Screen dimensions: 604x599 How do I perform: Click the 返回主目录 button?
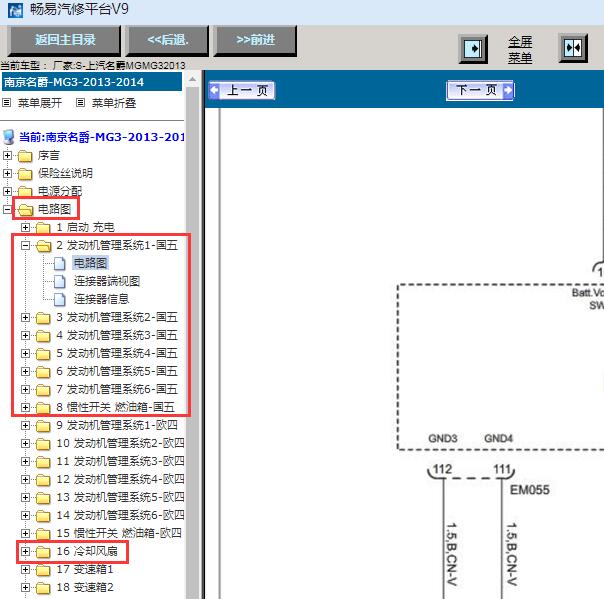(x=64, y=40)
